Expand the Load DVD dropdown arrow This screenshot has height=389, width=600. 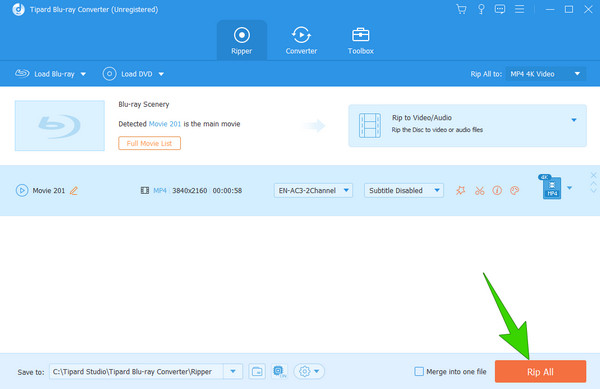click(x=161, y=74)
